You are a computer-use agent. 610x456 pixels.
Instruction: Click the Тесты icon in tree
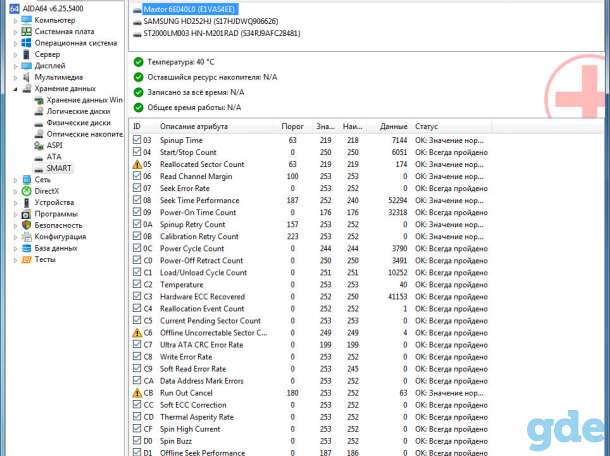26,259
